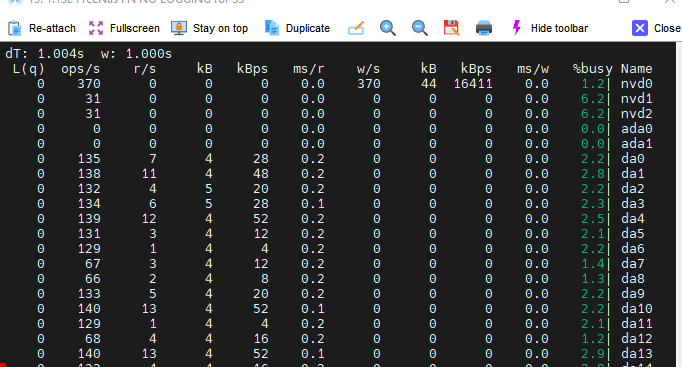Click the ops/s column header
This screenshot has height=367, width=682.
80,69
